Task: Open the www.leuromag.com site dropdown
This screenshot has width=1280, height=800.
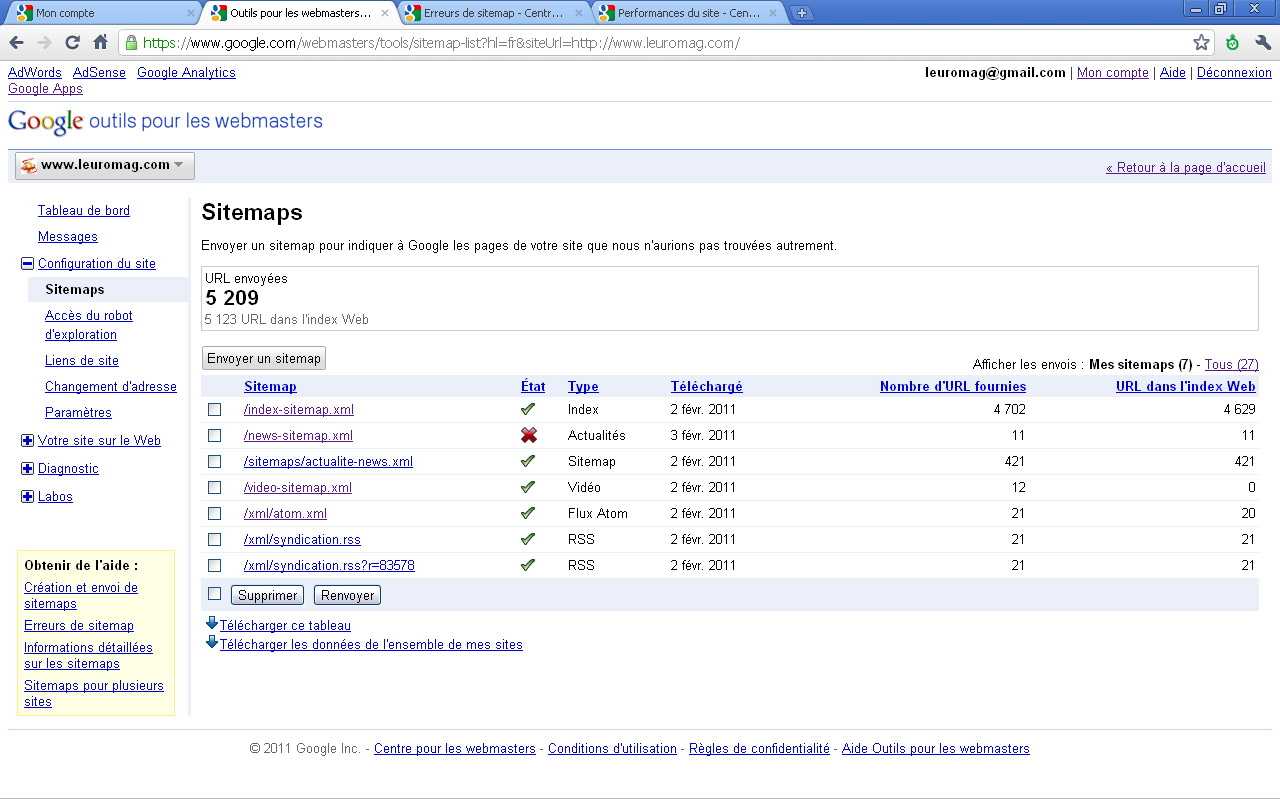Action: point(104,165)
